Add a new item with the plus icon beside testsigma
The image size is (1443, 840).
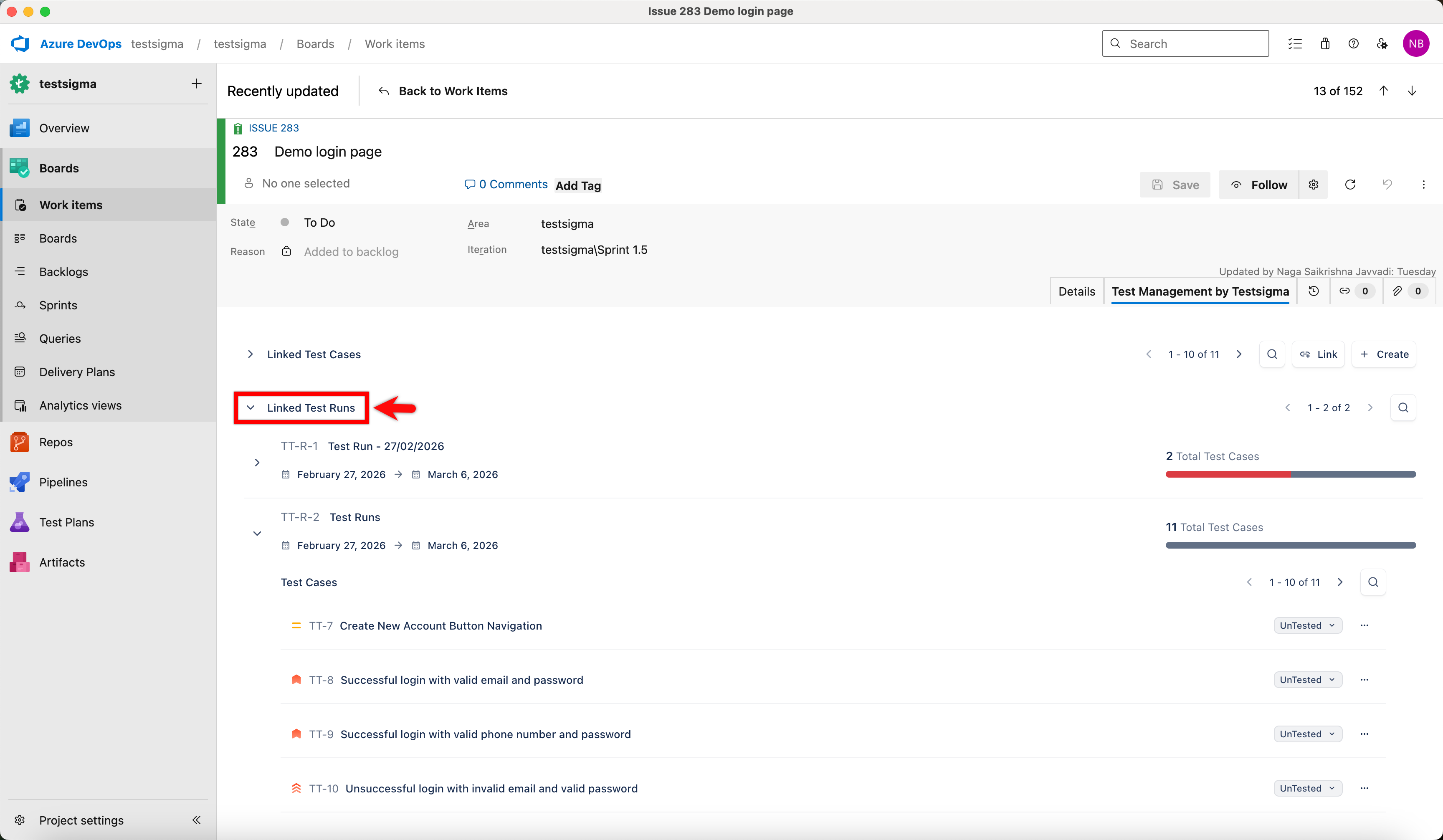point(196,83)
